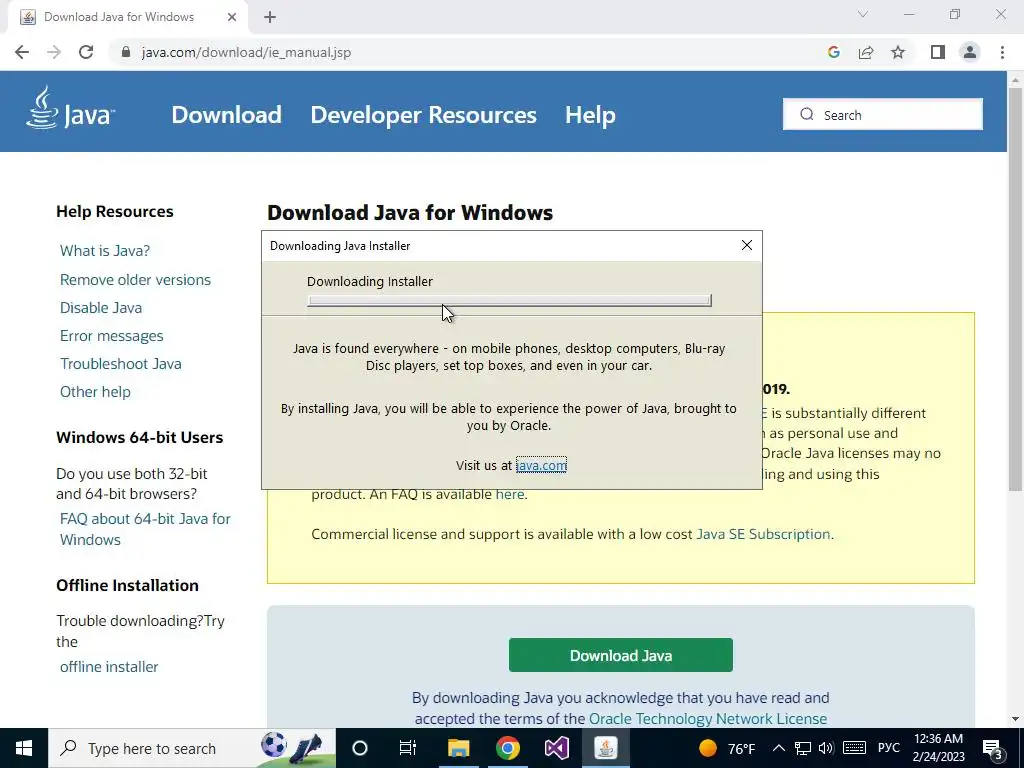Open the offline installer link
This screenshot has width=1024, height=768.
click(109, 667)
